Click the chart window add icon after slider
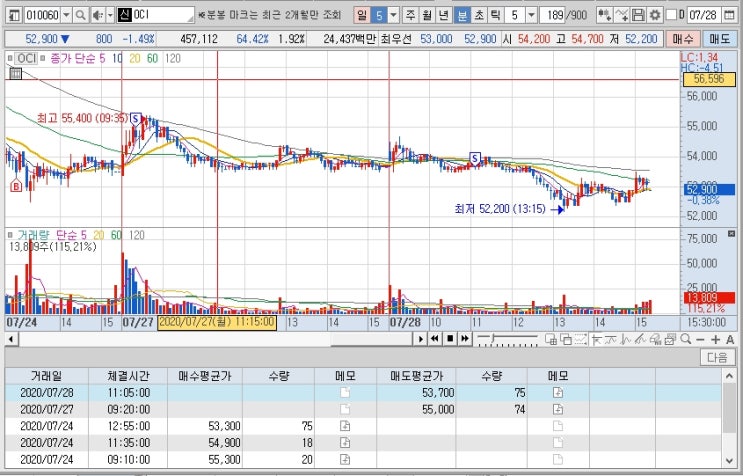The height and width of the screenshot is (476, 743). tap(551, 339)
